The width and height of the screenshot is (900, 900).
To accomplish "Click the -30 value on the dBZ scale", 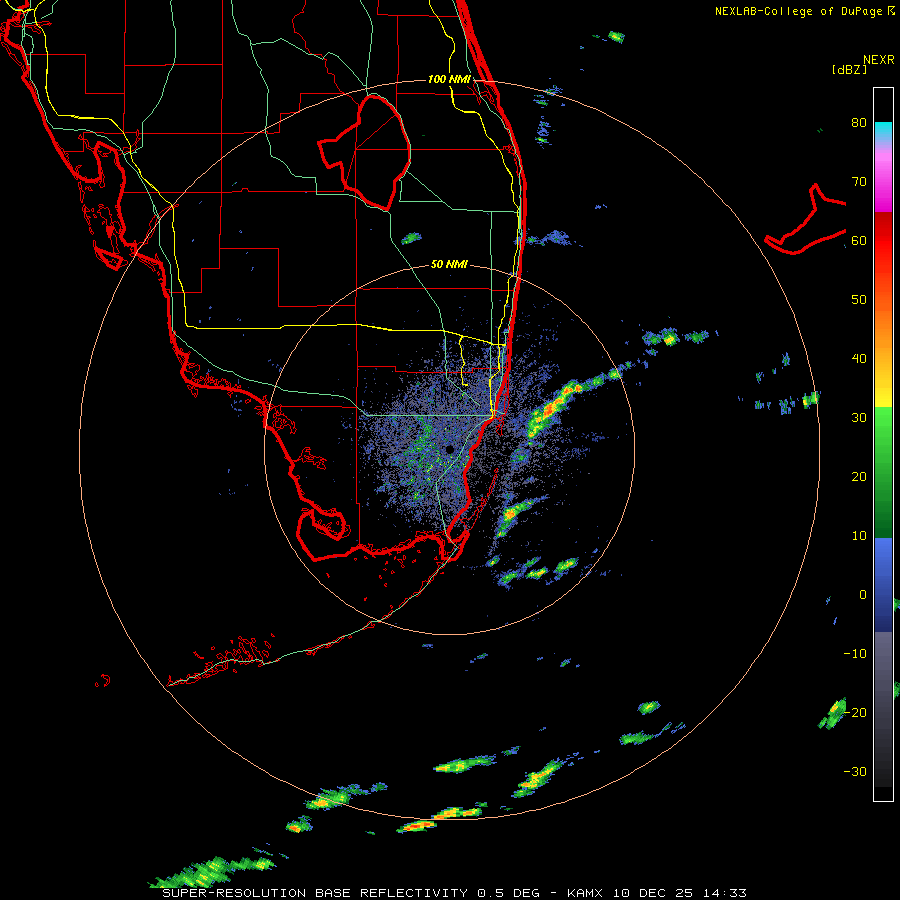I will (x=855, y=771).
